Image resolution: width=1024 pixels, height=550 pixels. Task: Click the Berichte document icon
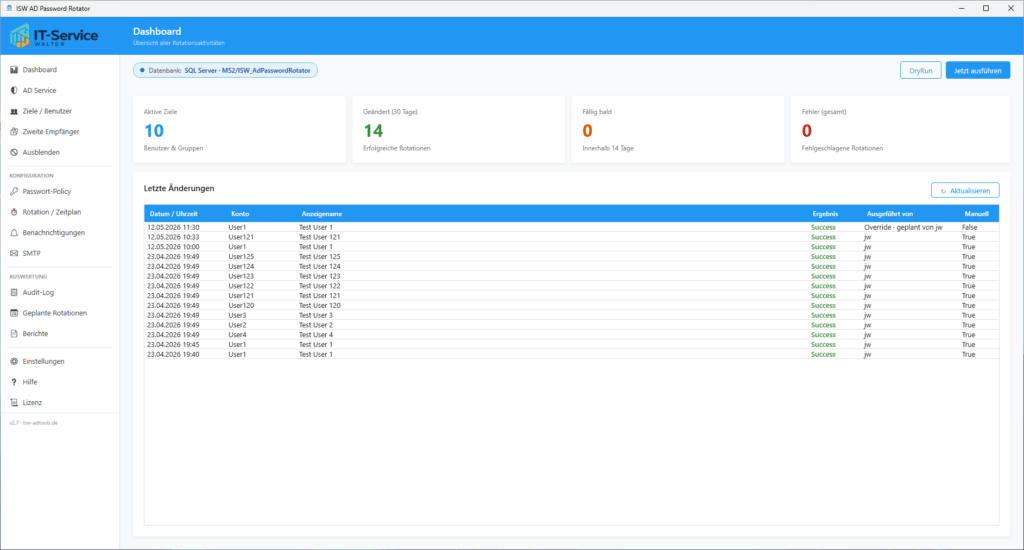tap(14, 334)
